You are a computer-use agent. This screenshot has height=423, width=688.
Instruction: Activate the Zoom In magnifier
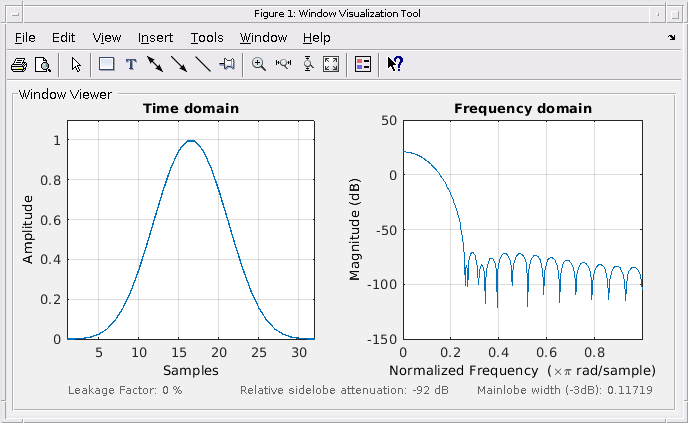pyautogui.click(x=258, y=65)
